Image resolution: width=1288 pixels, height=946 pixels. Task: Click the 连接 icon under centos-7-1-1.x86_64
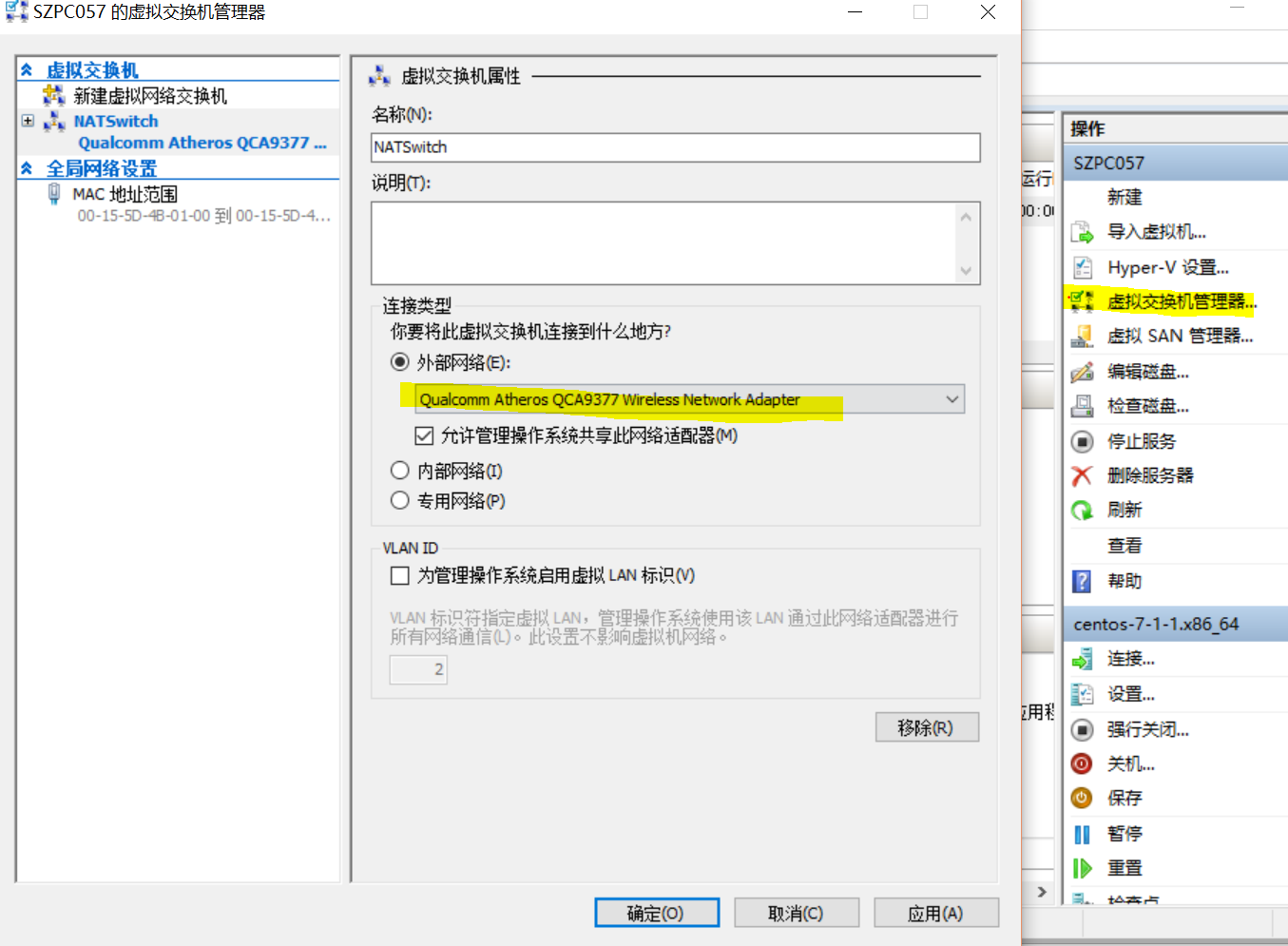(x=1082, y=659)
